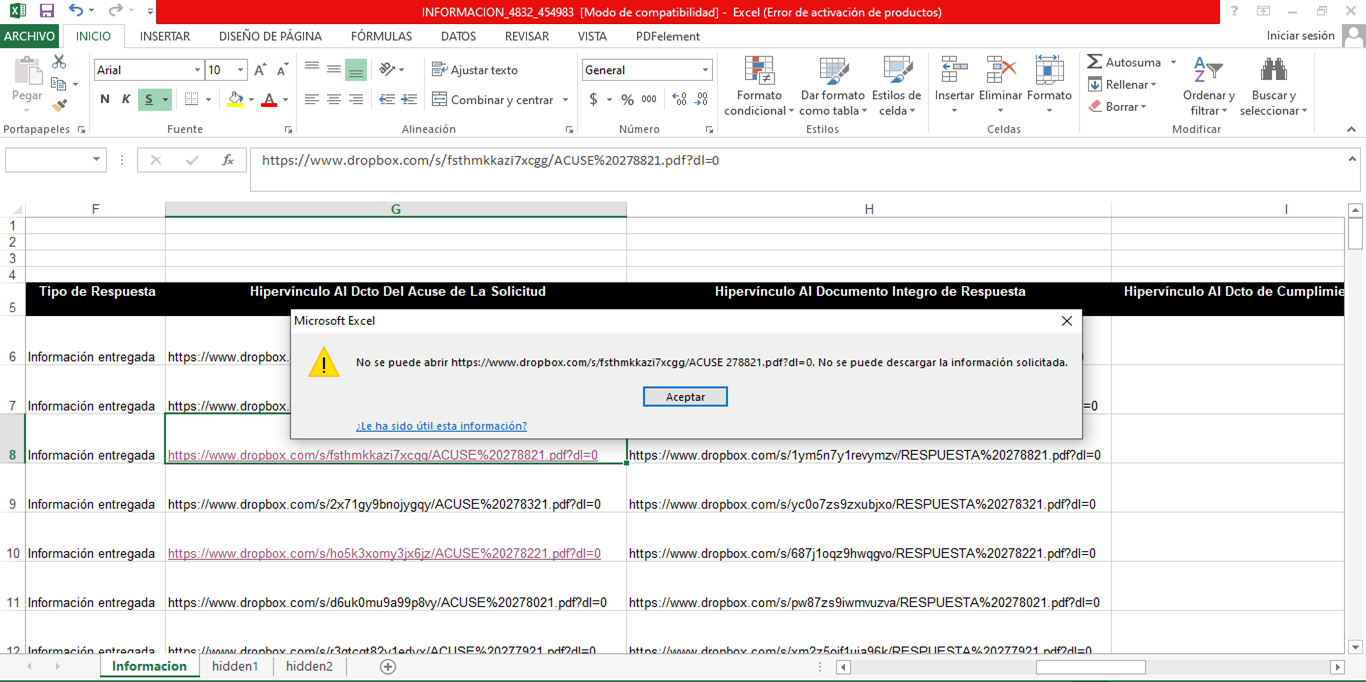The height and width of the screenshot is (682, 1366).
Task: Open Combinar y centrar dropdown arrow
Action: (566, 99)
